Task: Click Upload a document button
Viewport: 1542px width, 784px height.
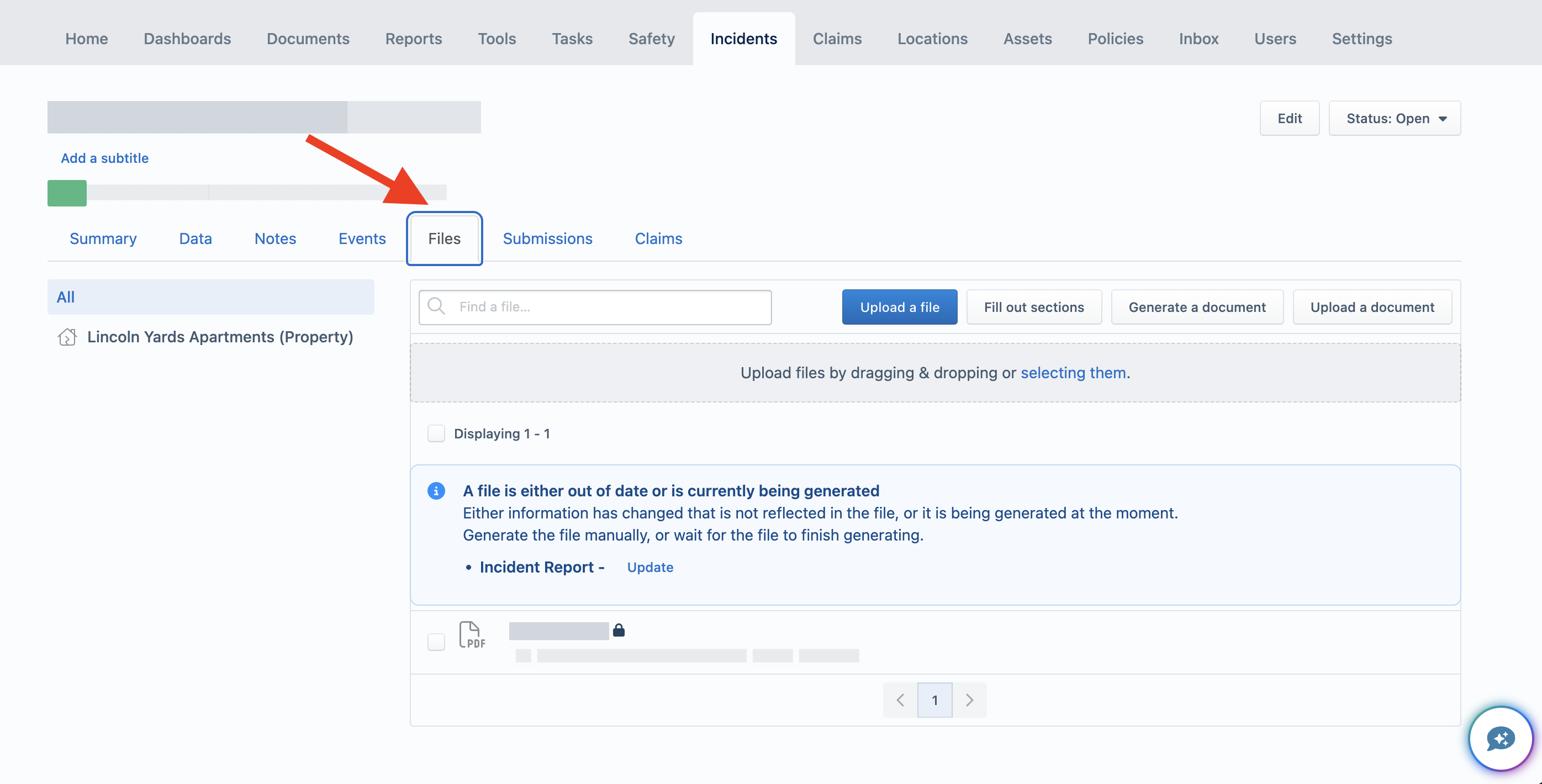Action: pyautogui.click(x=1372, y=307)
